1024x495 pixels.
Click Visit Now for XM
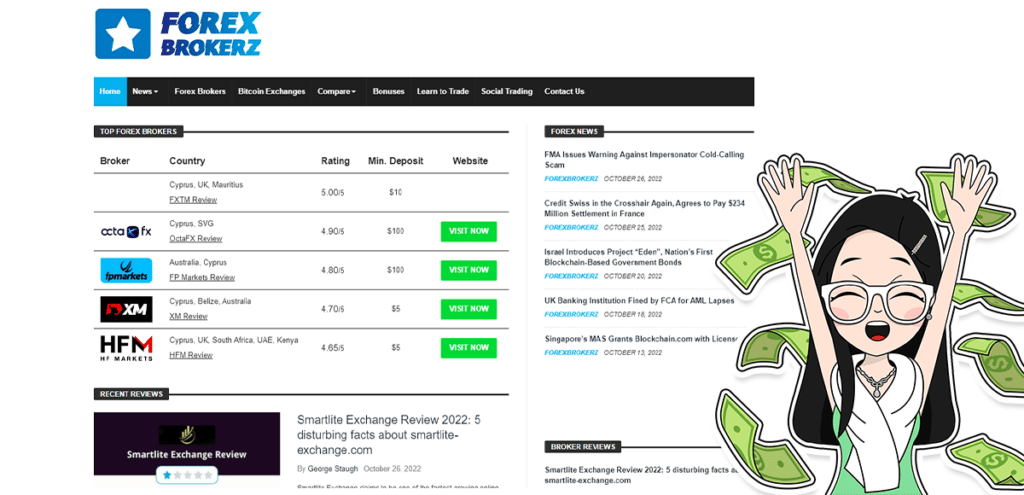click(469, 309)
